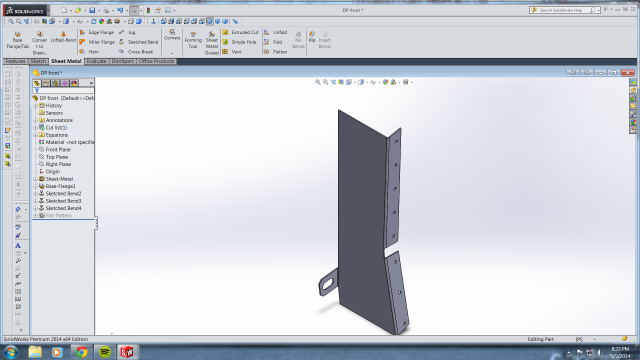Select Material <not specified> tree item
This screenshot has height=360, width=640.
(66, 142)
